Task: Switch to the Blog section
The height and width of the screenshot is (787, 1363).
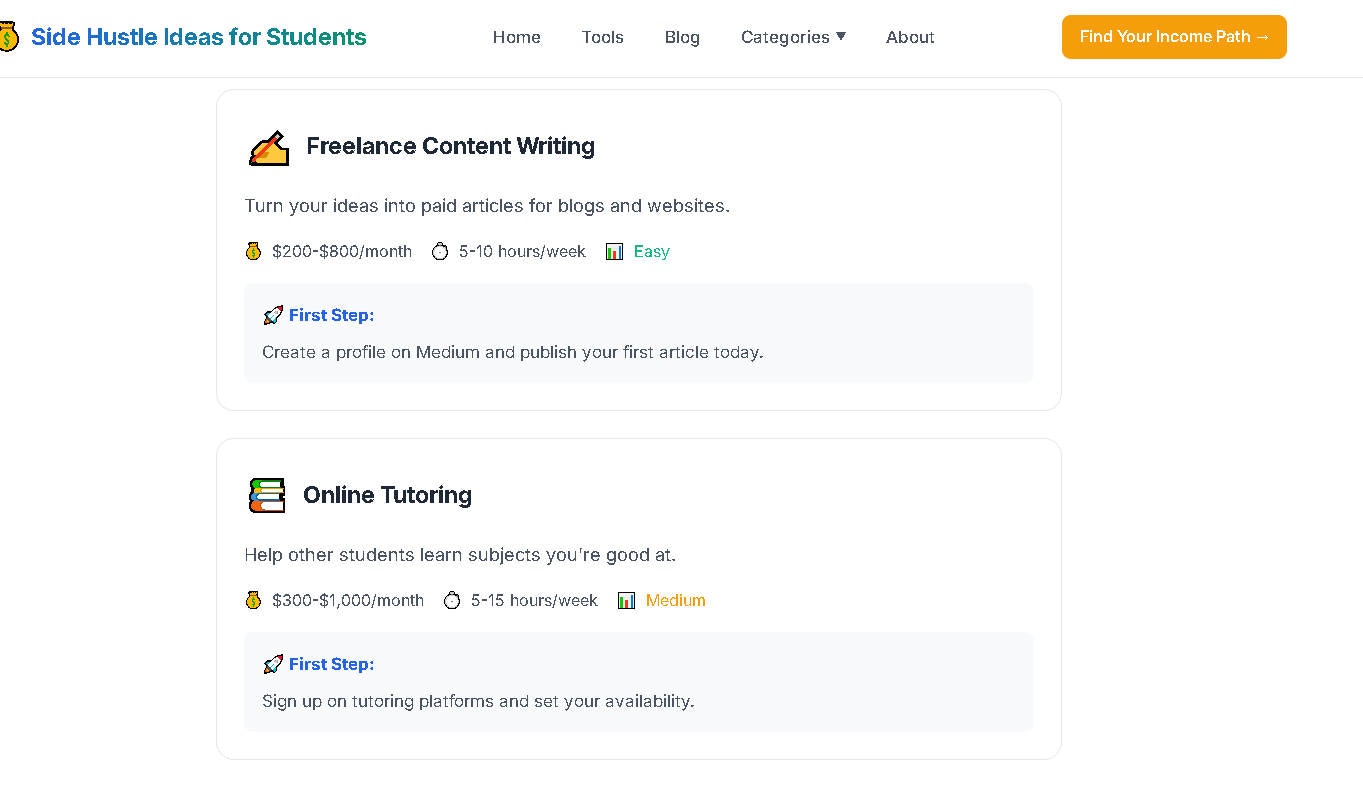Action: click(682, 37)
